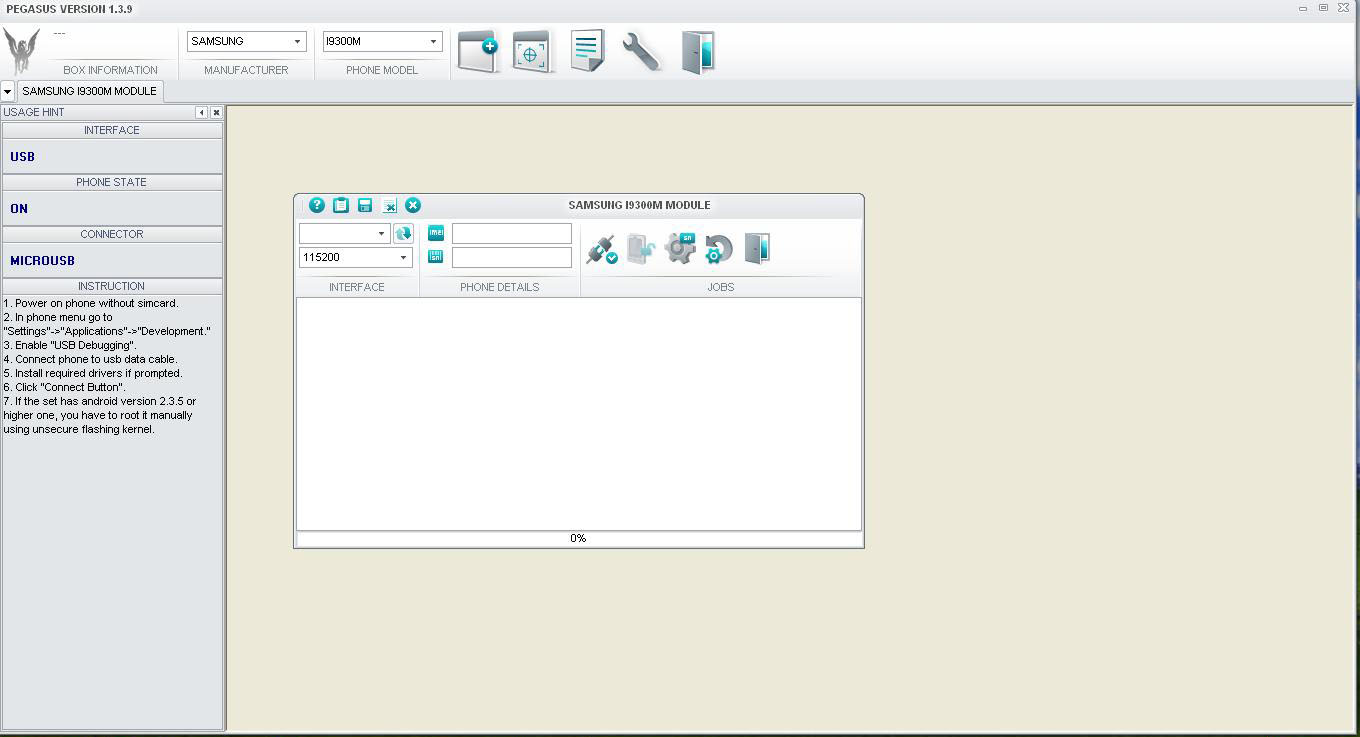The width and height of the screenshot is (1360, 737).
Task: Copy log with clipboard icon in module
Action: tap(341, 205)
